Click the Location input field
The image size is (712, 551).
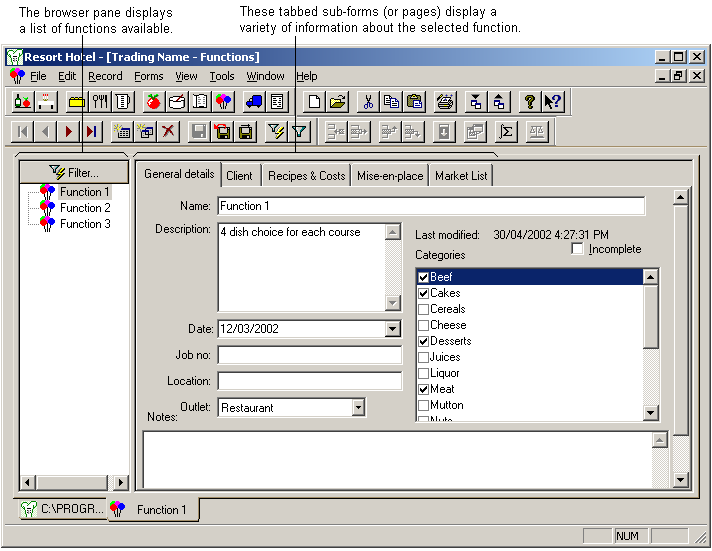tap(310, 381)
